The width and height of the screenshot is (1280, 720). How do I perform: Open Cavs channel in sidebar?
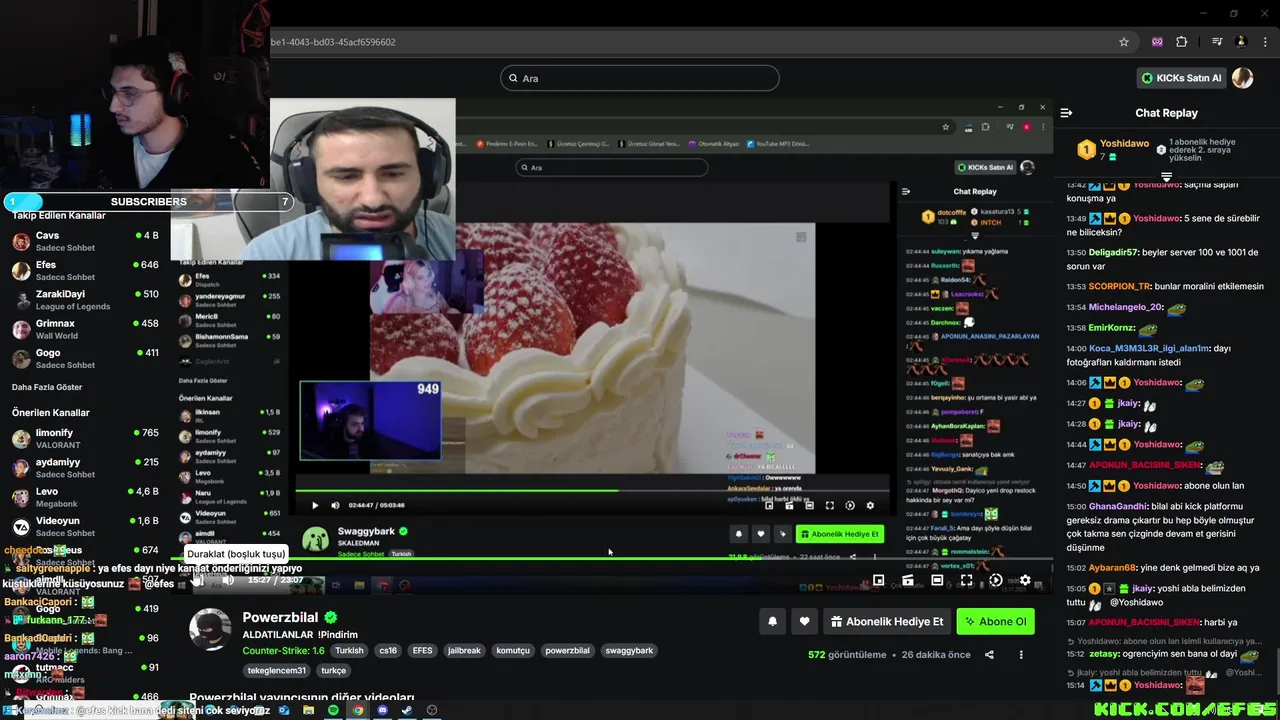85,241
